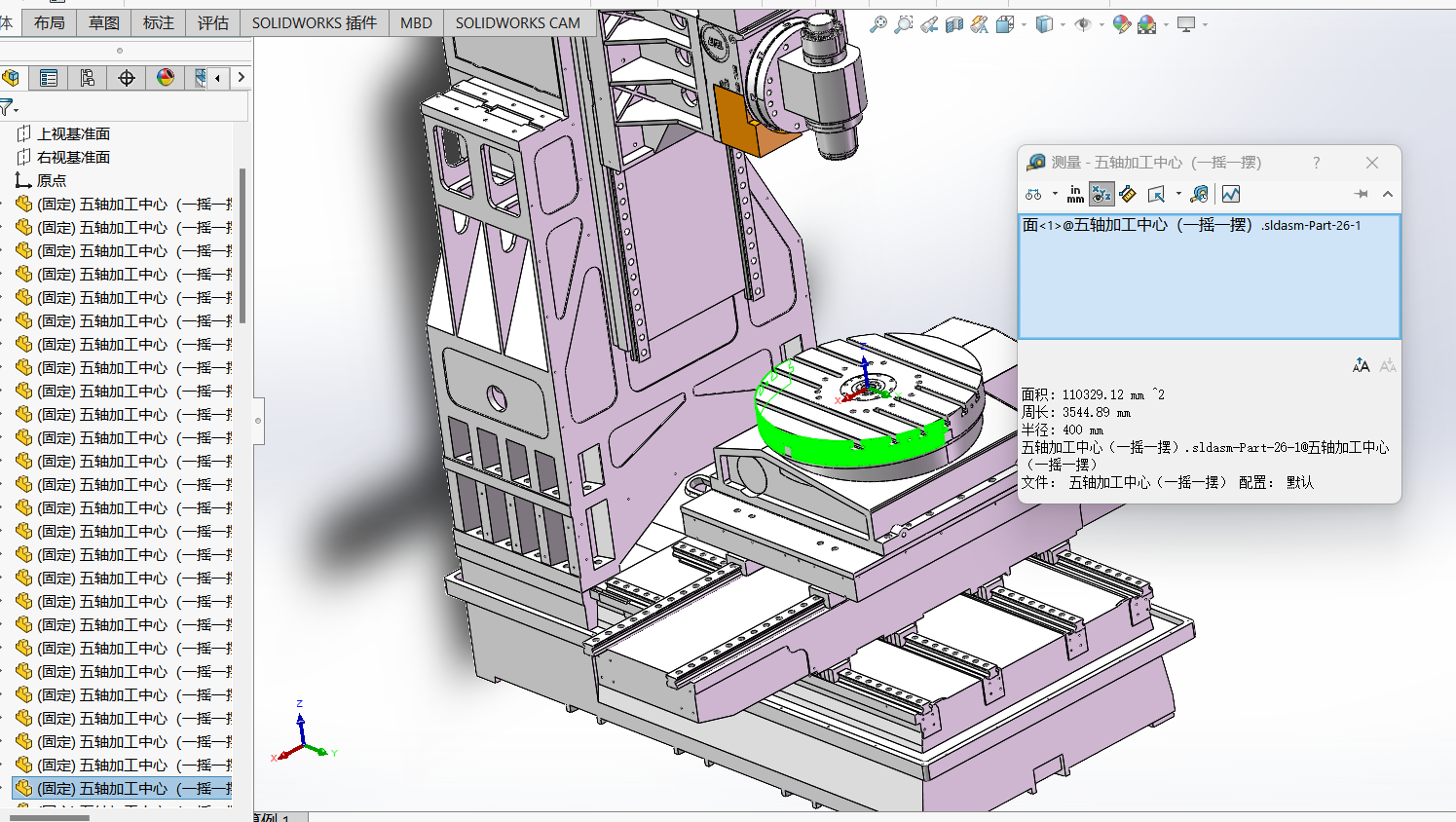Open the Apply Scene dropdown arrow
This screenshot has width=1456, height=822.
click(x=1166, y=25)
